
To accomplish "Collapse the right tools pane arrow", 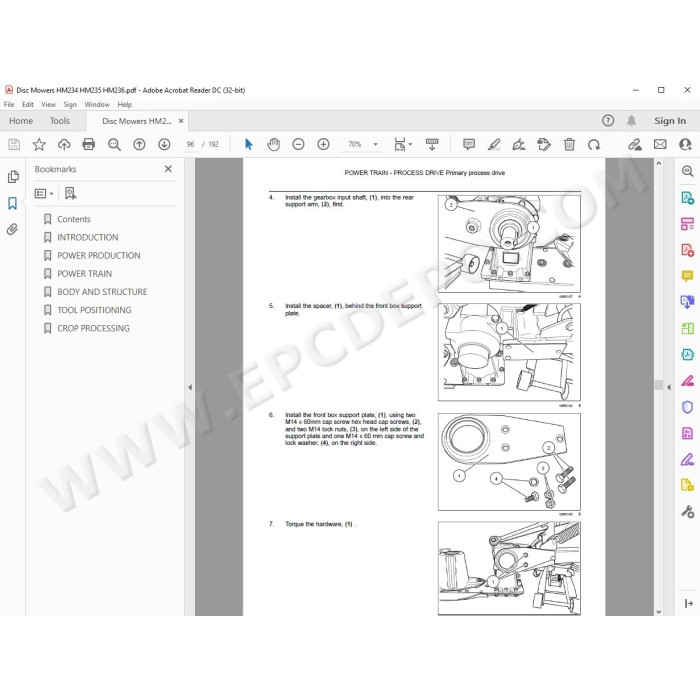I will coord(668,387).
